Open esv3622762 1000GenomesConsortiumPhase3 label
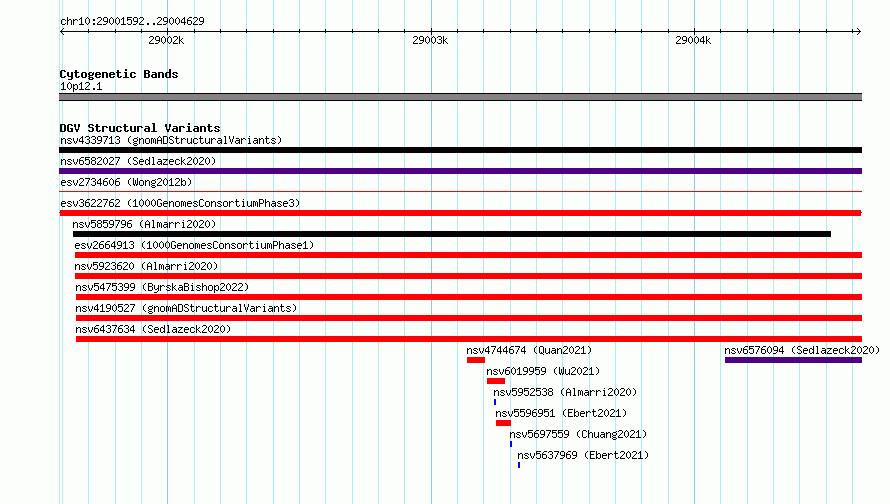 [180, 203]
